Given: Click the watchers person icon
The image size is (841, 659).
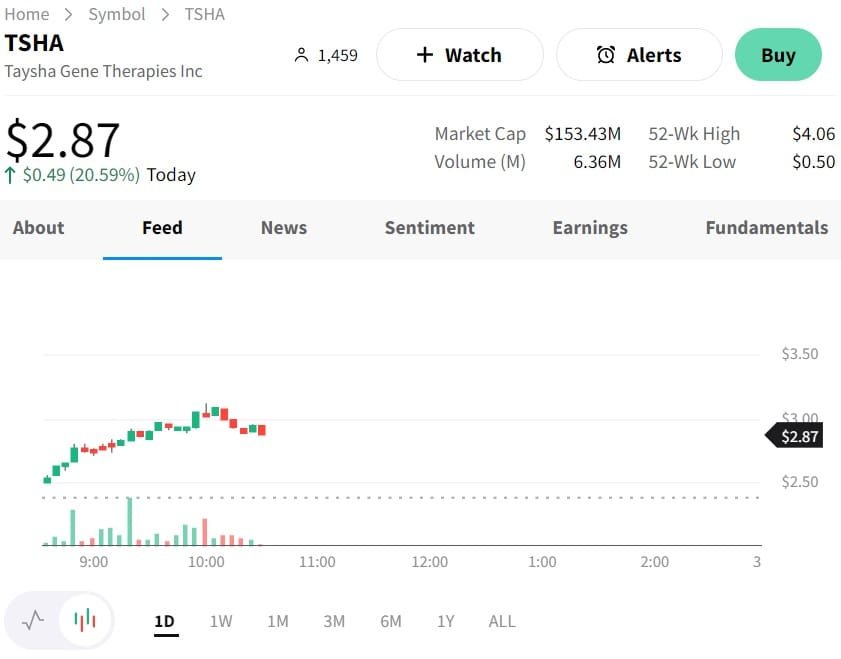Looking at the screenshot, I should point(301,55).
